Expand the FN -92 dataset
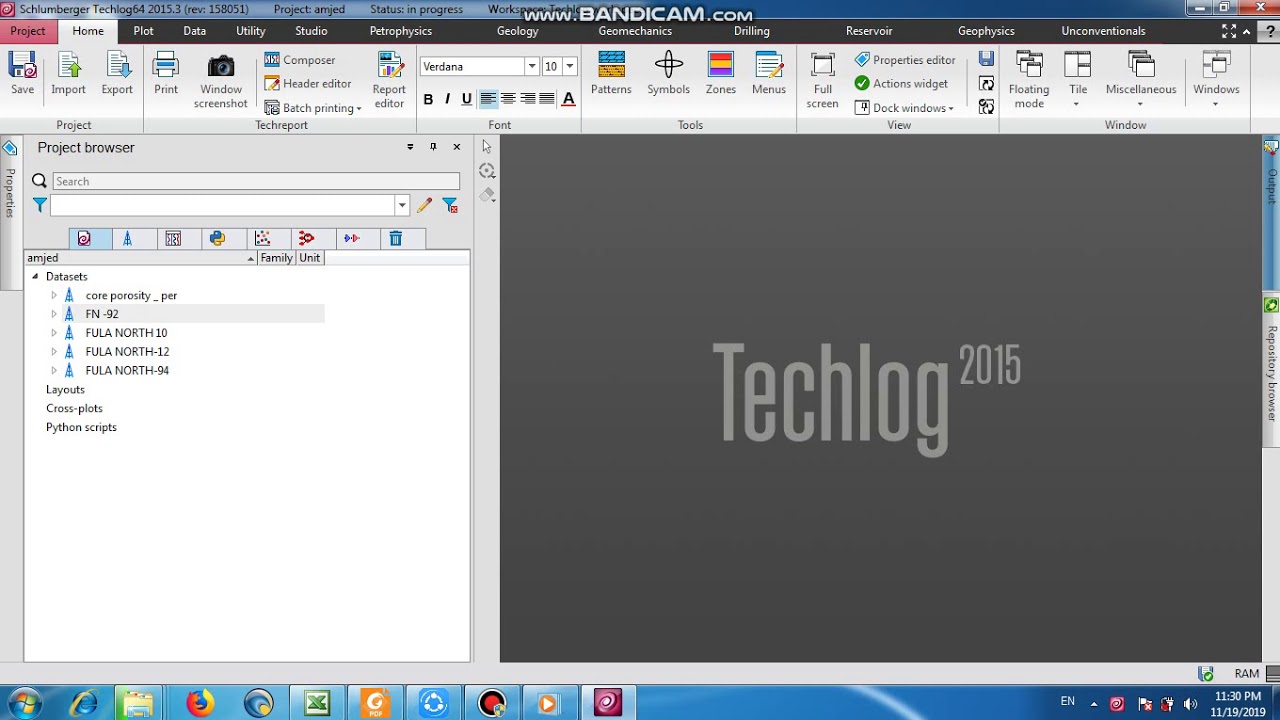This screenshot has height=720, width=1280. click(54, 314)
